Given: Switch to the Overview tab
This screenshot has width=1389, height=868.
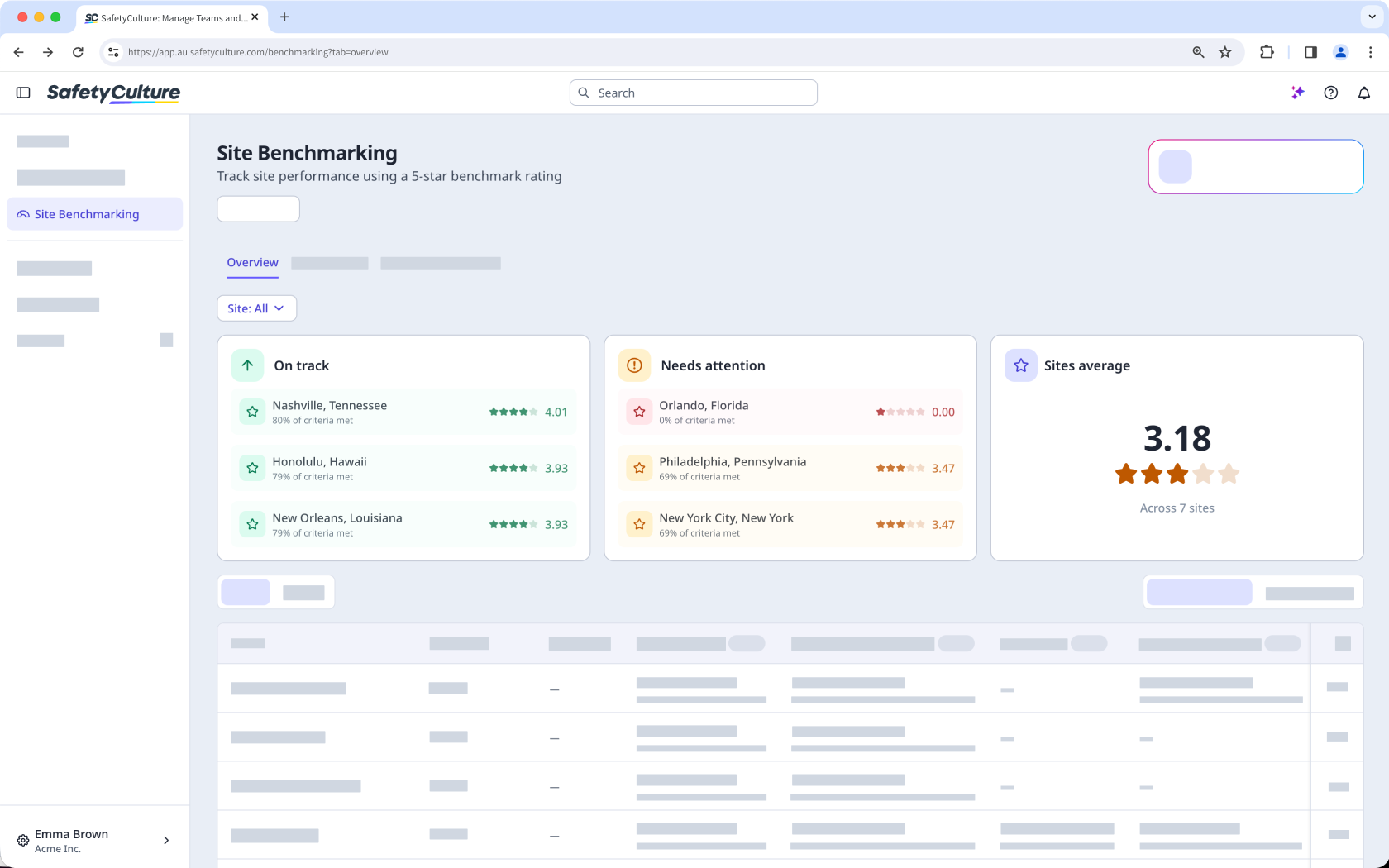Looking at the screenshot, I should click(x=252, y=263).
